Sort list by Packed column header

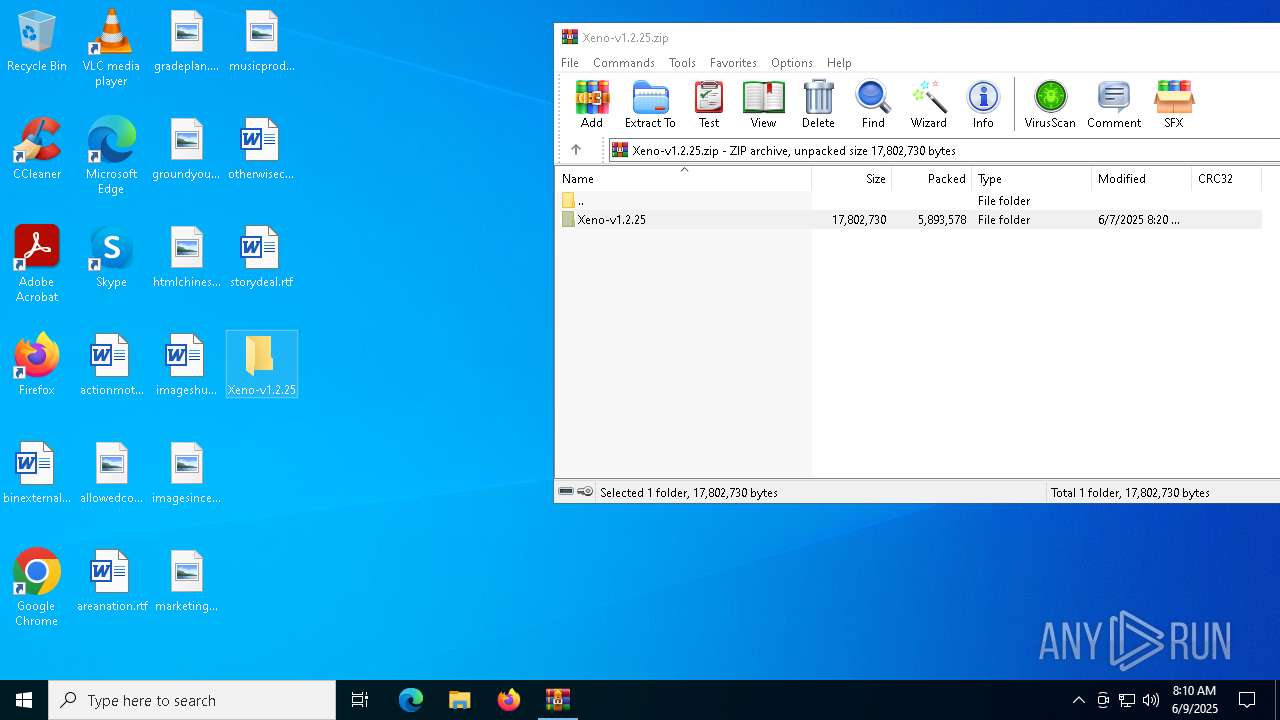coord(931,179)
